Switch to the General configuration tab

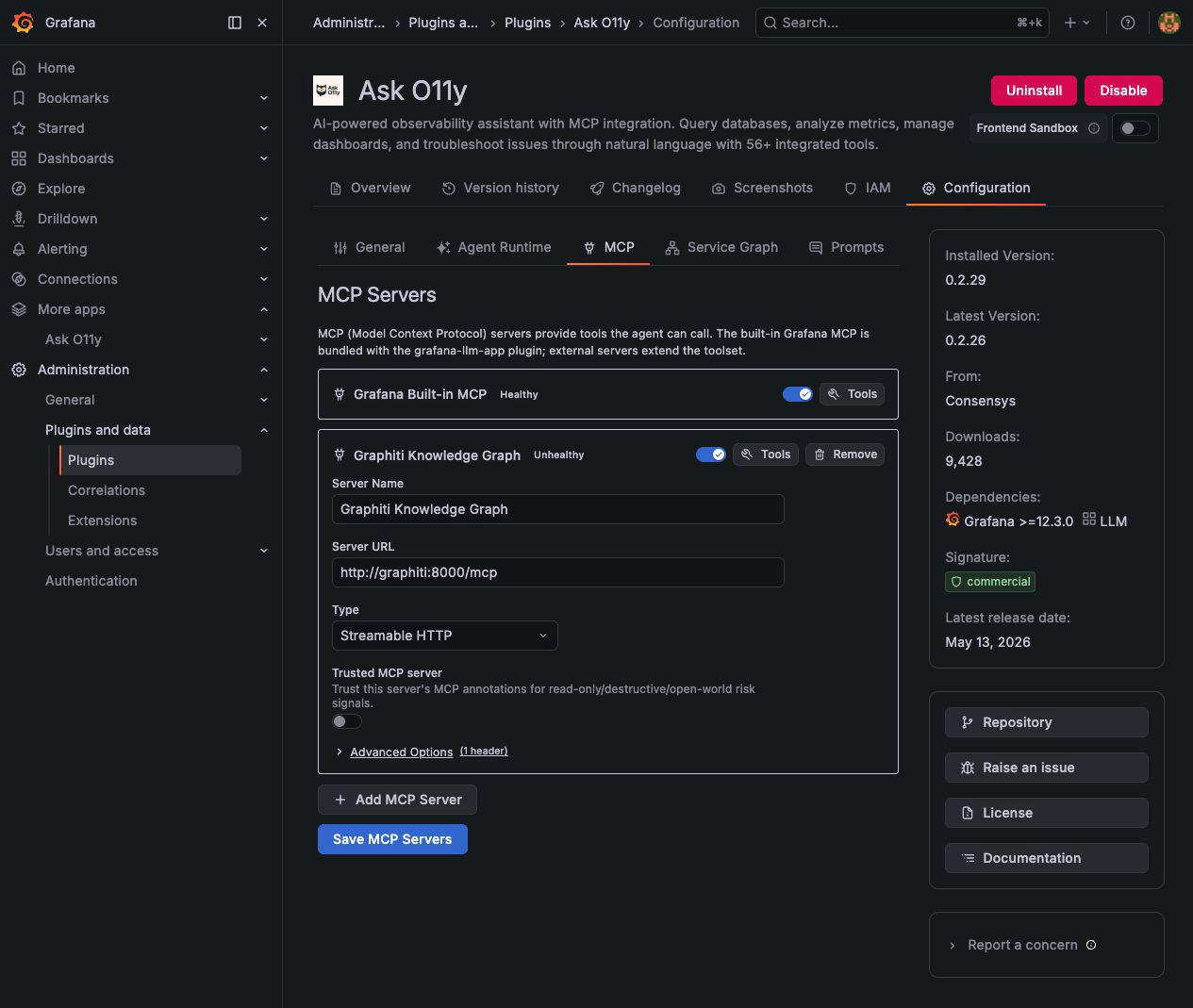[369, 247]
